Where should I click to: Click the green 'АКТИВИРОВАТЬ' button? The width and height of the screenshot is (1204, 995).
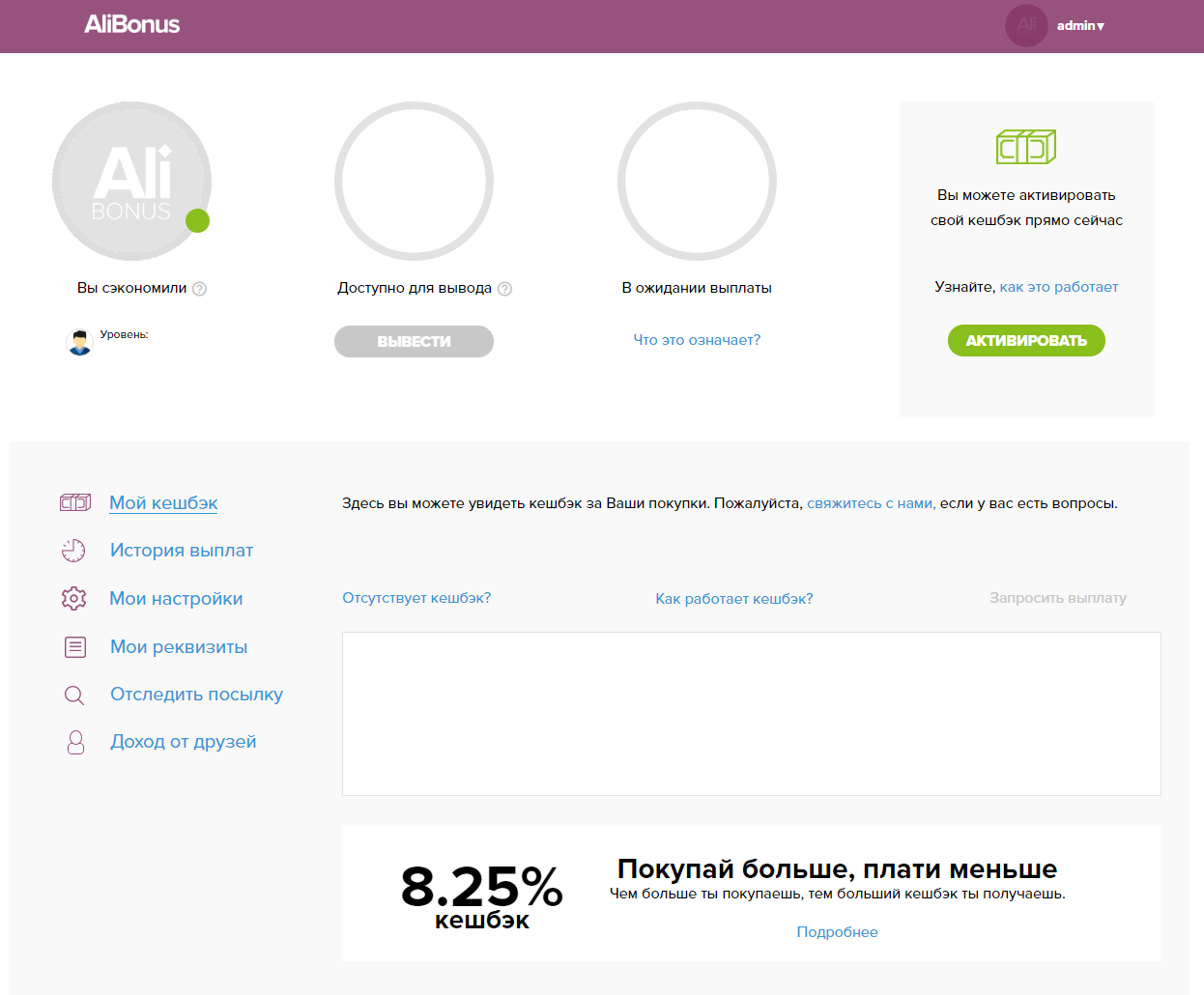[x=1026, y=340]
